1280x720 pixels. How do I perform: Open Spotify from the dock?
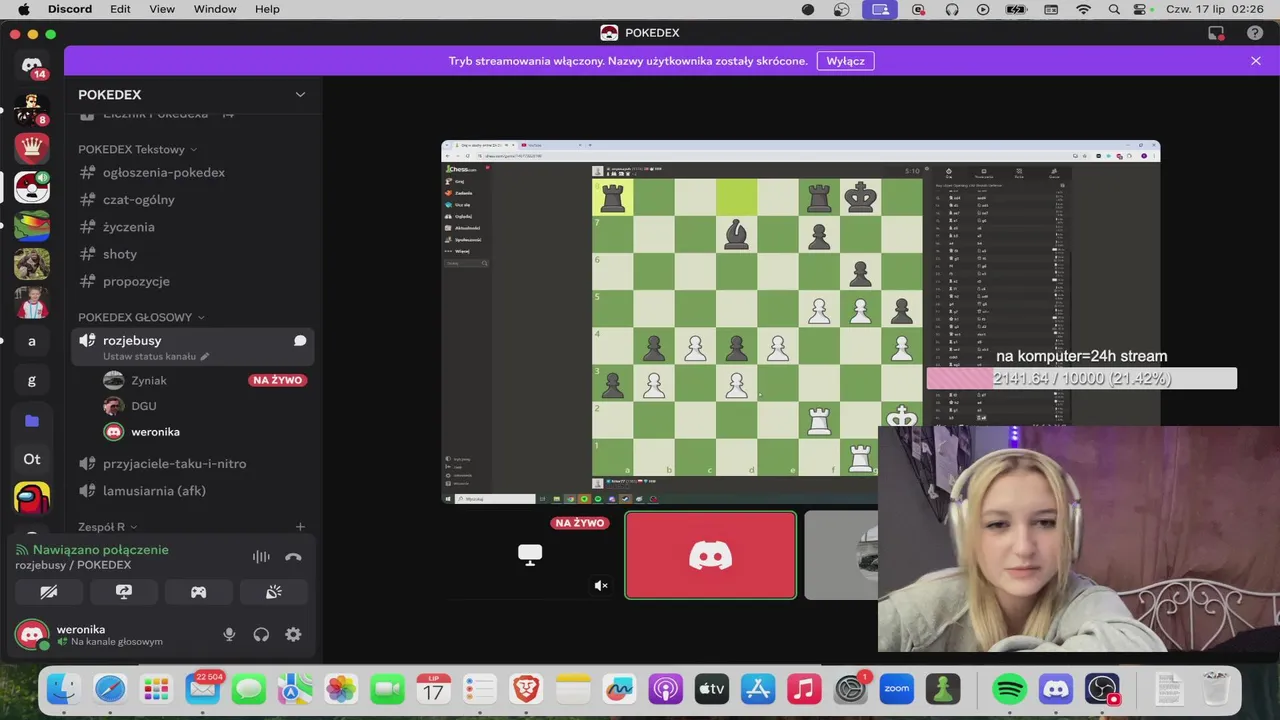[1010, 688]
